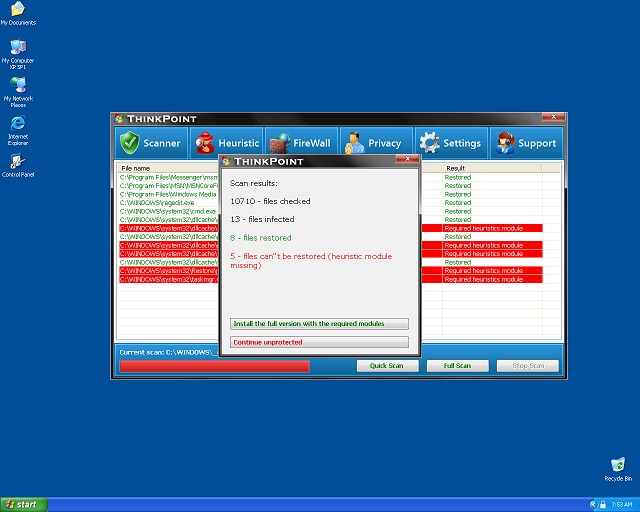The width and height of the screenshot is (640, 512).
Task: Open My Documents desktop icon
Action: 18,12
